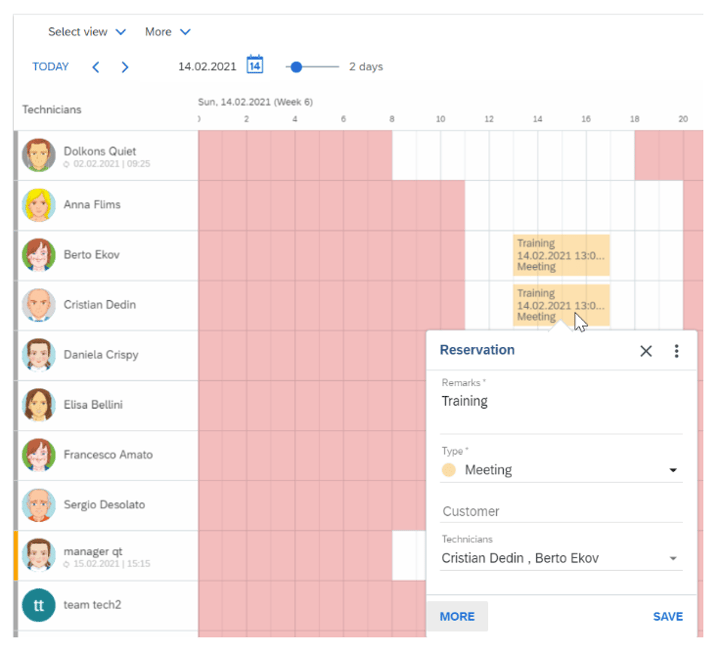Click the hour 12 timeline label

pos(489,119)
